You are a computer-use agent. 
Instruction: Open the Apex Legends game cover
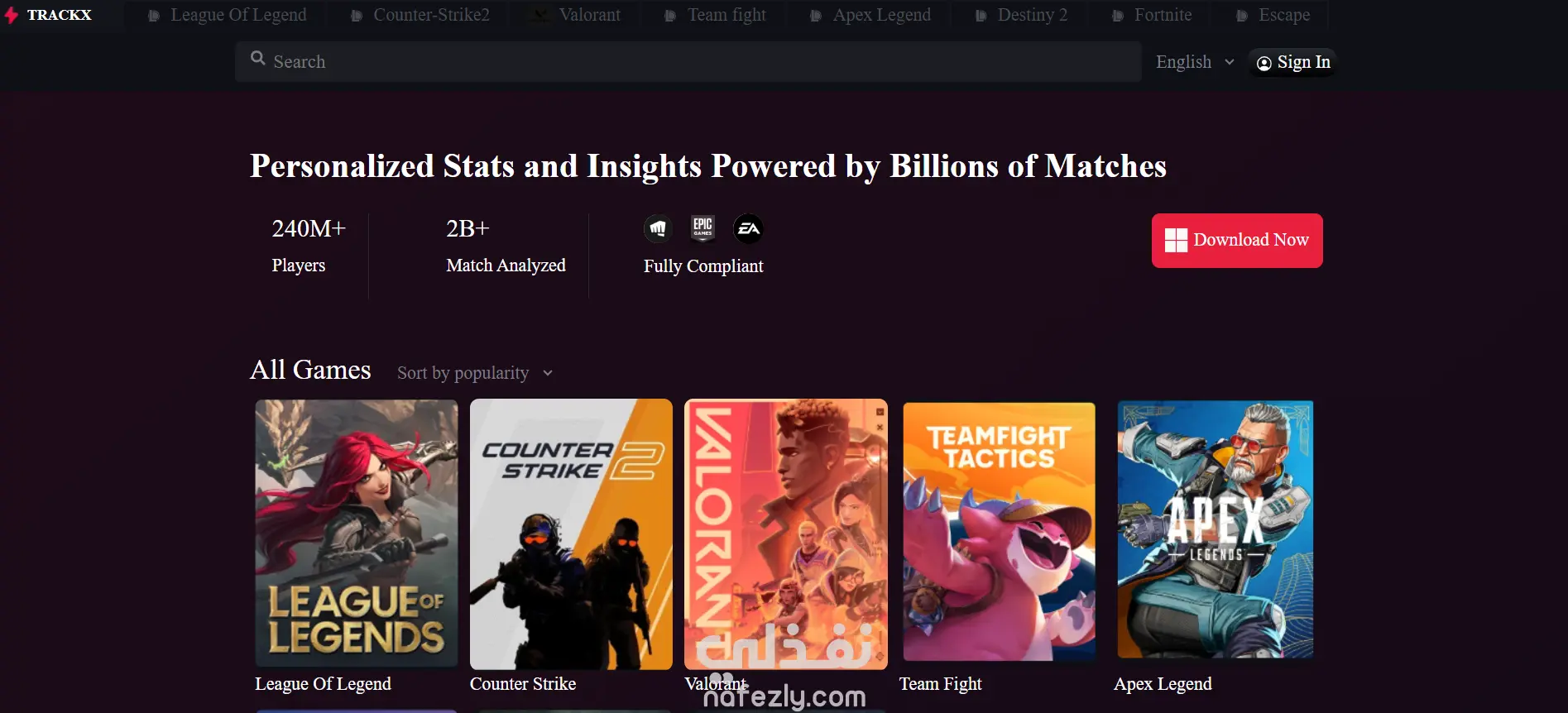coord(1215,529)
